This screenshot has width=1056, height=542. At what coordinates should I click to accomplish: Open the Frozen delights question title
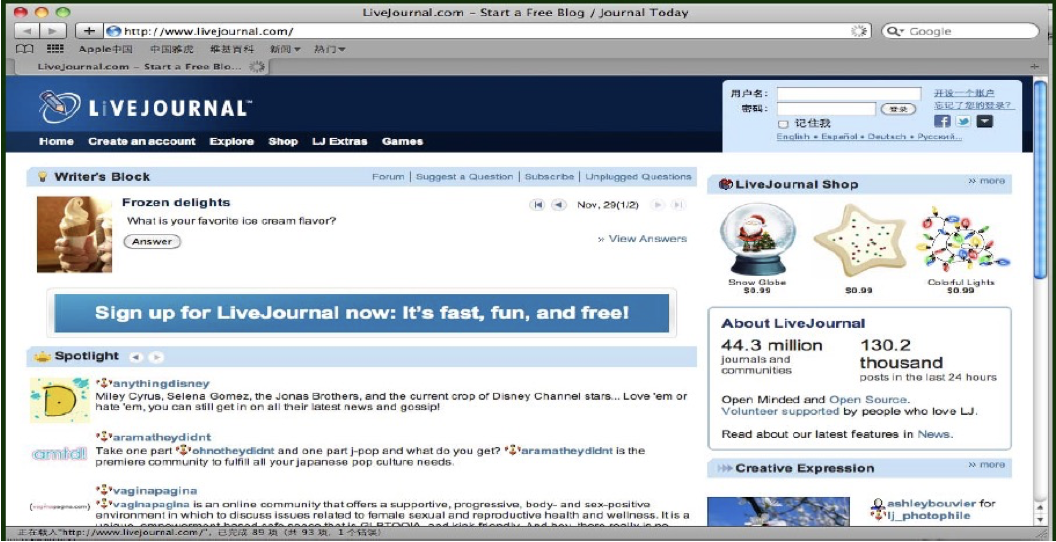point(176,203)
